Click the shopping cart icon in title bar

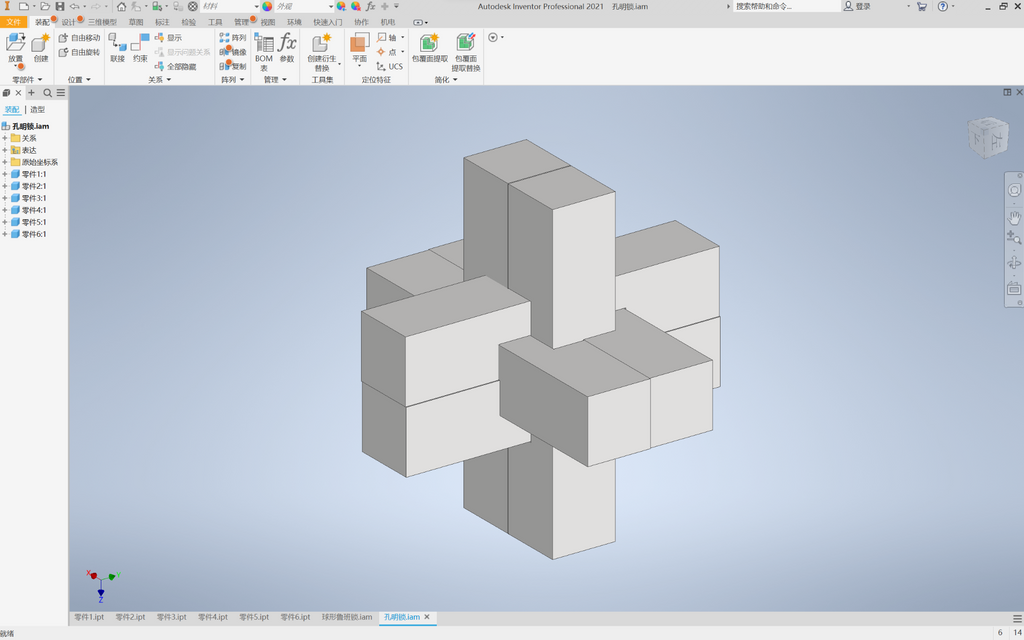tap(921, 7)
